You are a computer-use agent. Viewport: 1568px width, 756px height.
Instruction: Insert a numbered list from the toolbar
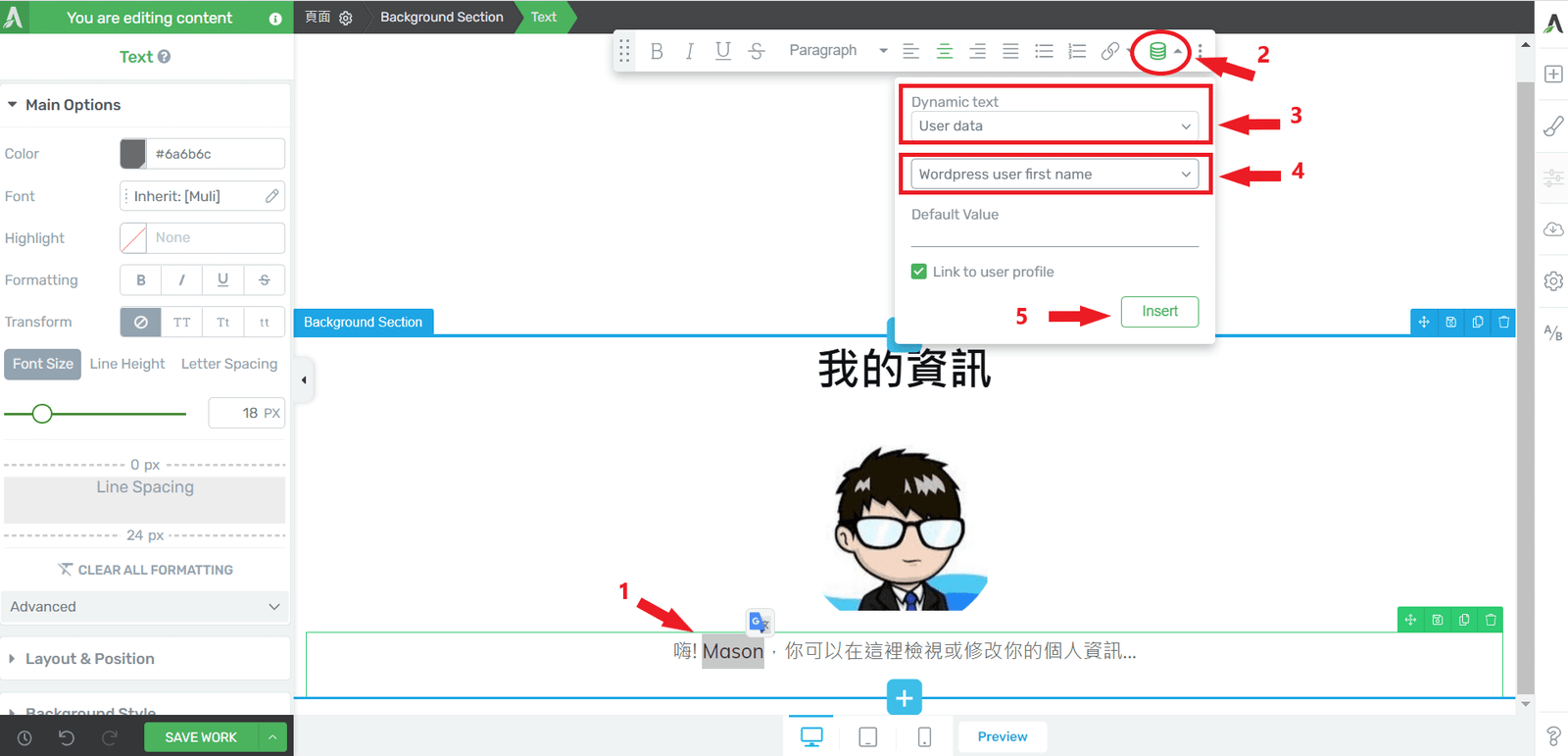(x=1077, y=51)
